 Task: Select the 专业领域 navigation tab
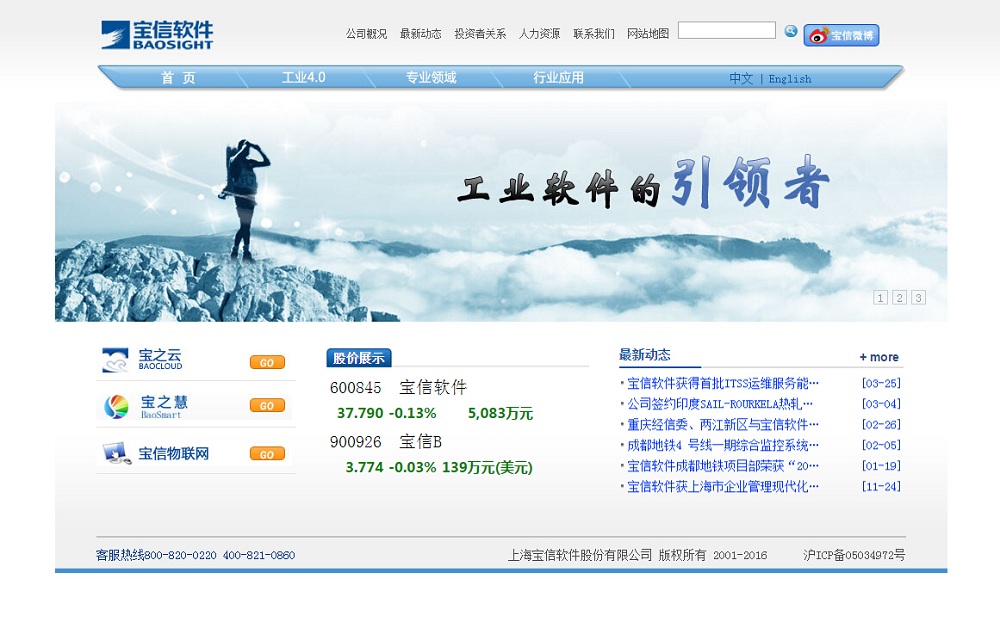(431, 78)
